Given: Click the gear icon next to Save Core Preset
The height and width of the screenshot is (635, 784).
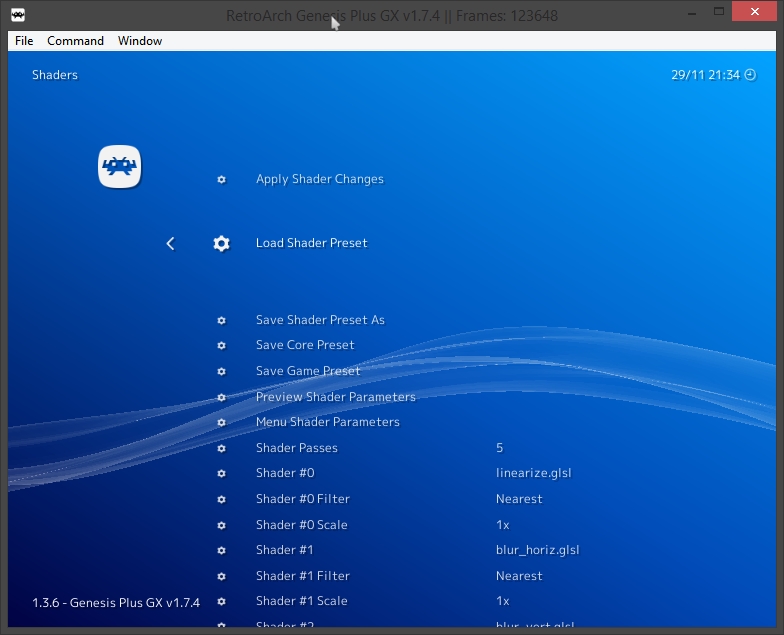Looking at the screenshot, I should pyautogui.click(x=222, y=346).
